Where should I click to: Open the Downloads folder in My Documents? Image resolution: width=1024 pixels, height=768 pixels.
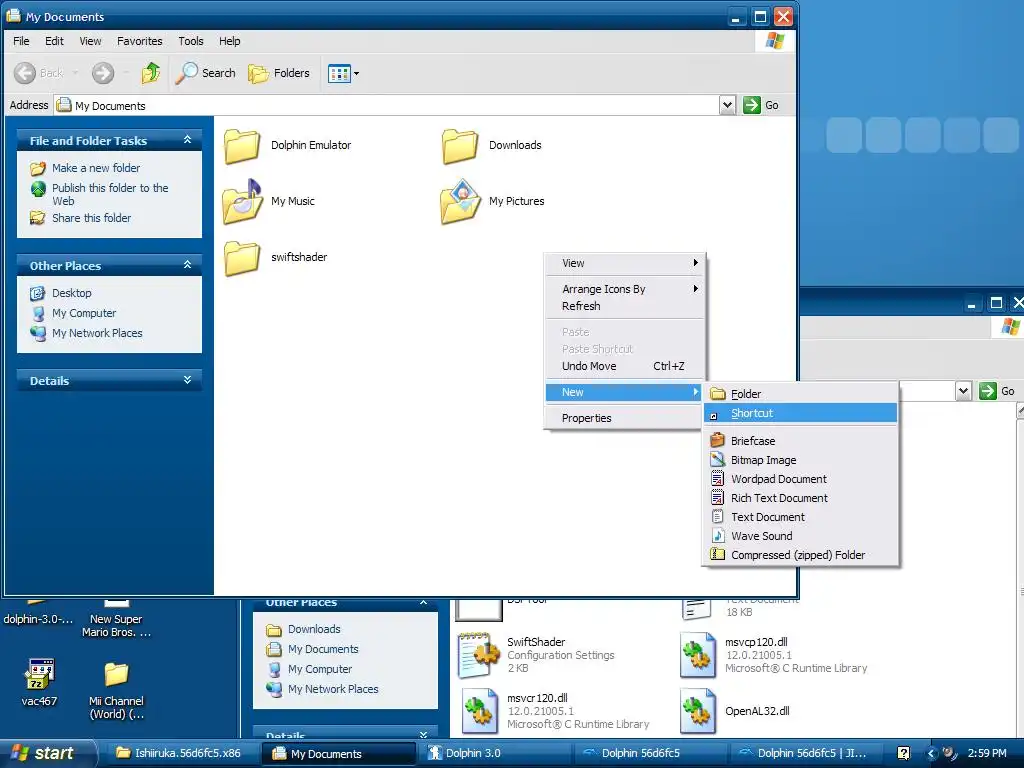(460, 146)
